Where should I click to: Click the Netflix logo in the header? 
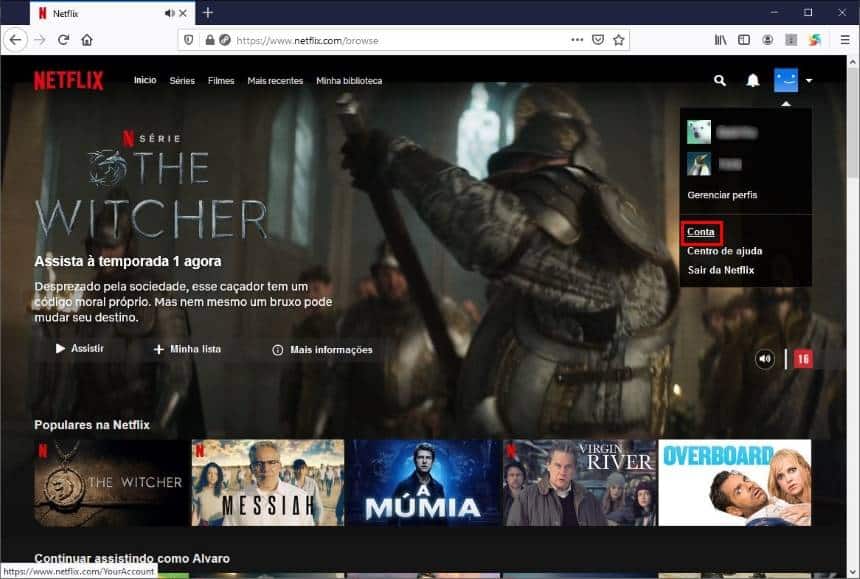click(x=69, y=81)
